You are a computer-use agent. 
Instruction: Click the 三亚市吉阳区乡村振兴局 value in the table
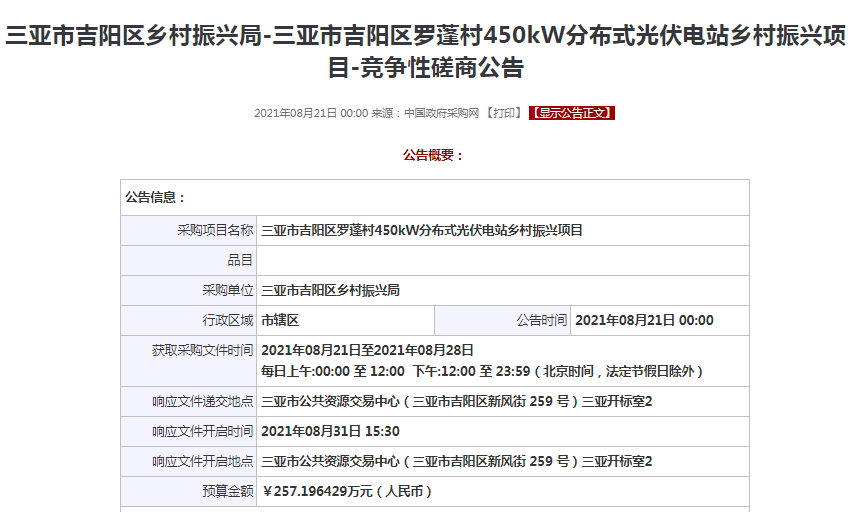tap(330, 290)
